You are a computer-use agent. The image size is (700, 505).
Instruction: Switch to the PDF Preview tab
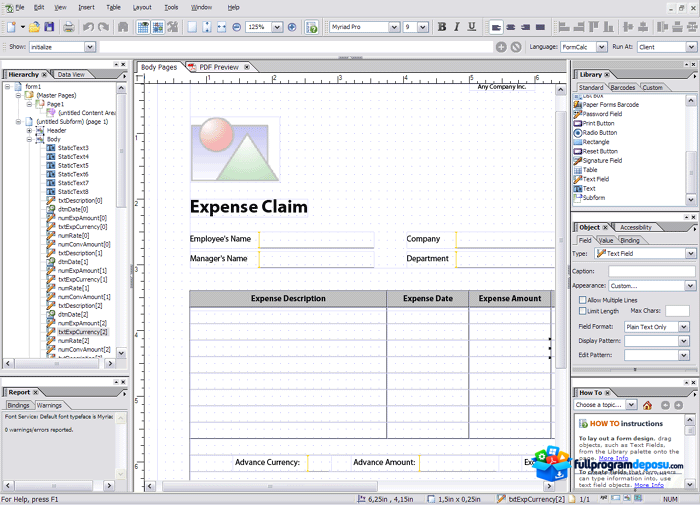219,67
